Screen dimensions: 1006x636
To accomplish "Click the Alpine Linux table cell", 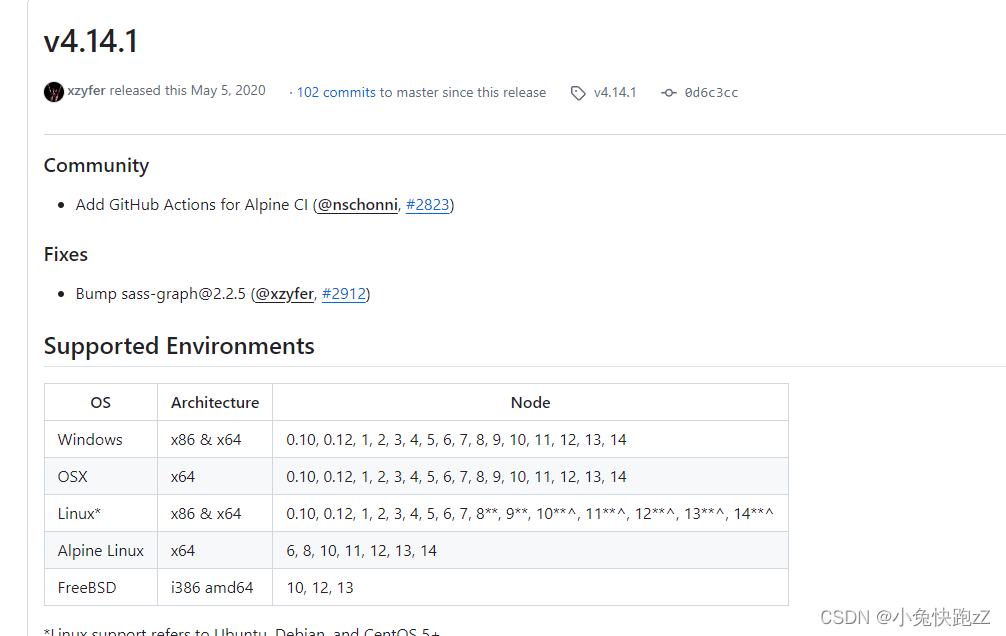I will 101,551.
